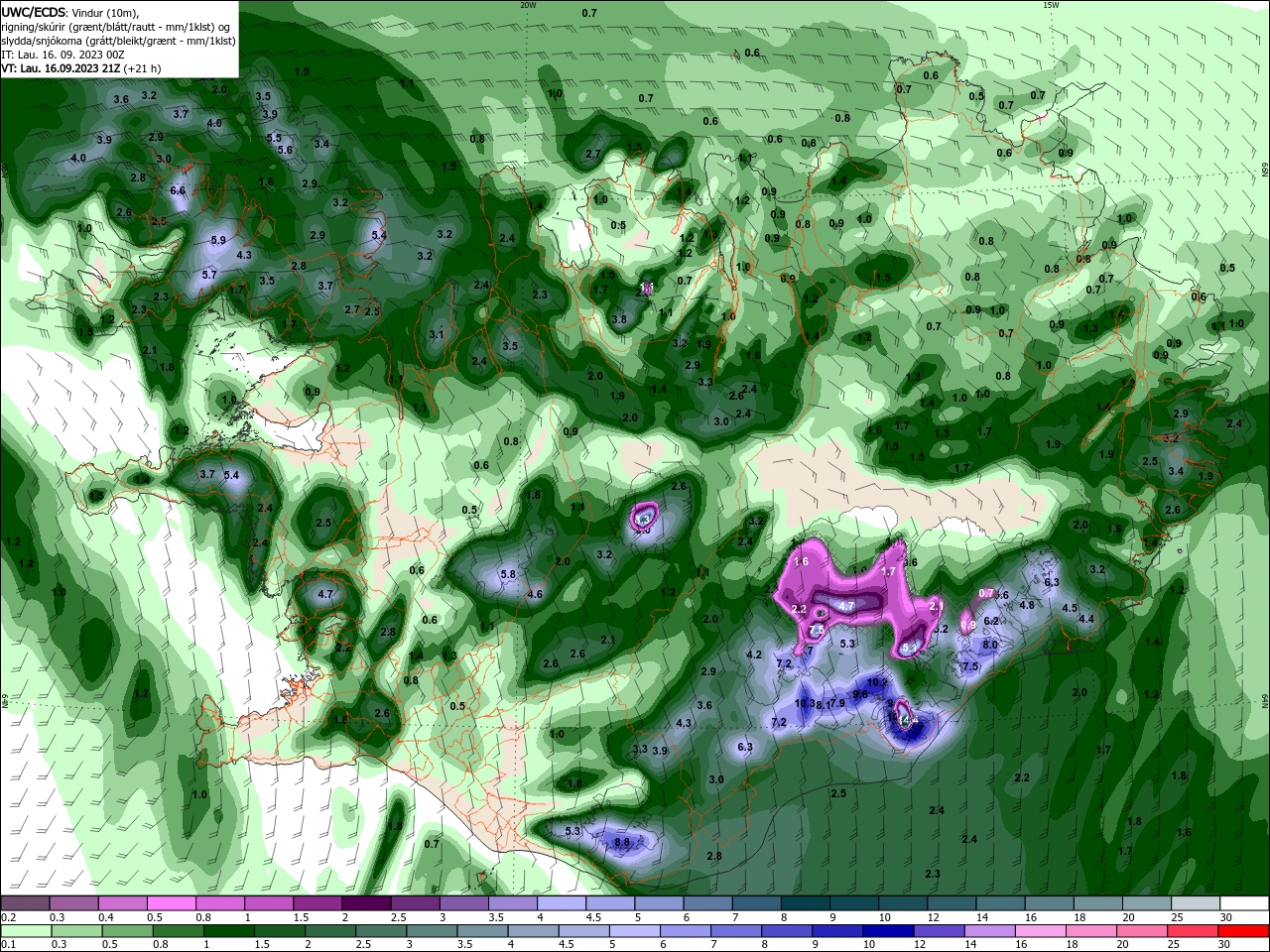The width and height of the screenshot is (1270, 952).
Task: Click the 20W longitude label on the top edge
Action: [528, 5]
